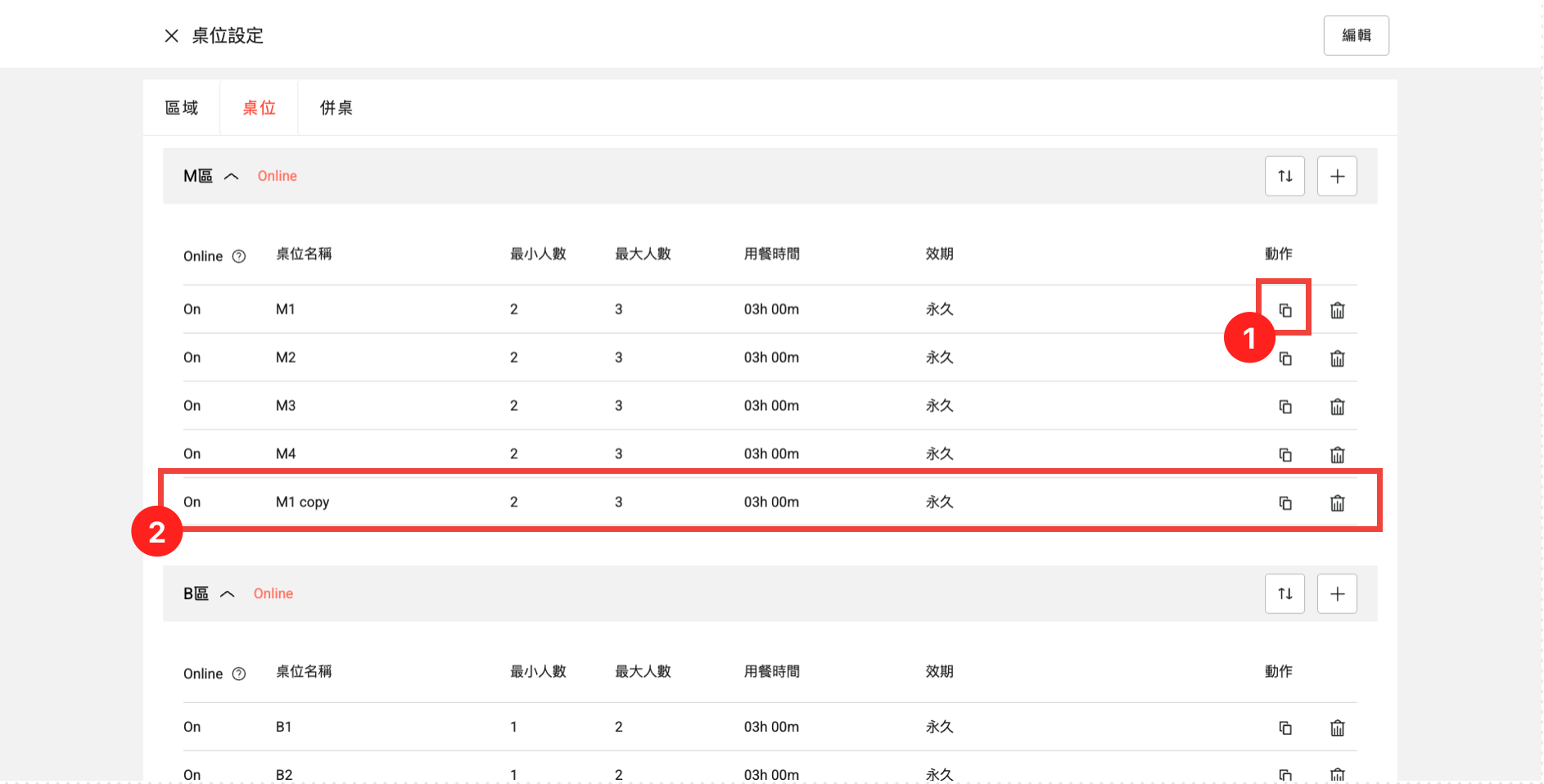Sort tables in B區 section
Image resolution: width=1544 pixels, height=784 pixels.
(x=1284, y=593)
